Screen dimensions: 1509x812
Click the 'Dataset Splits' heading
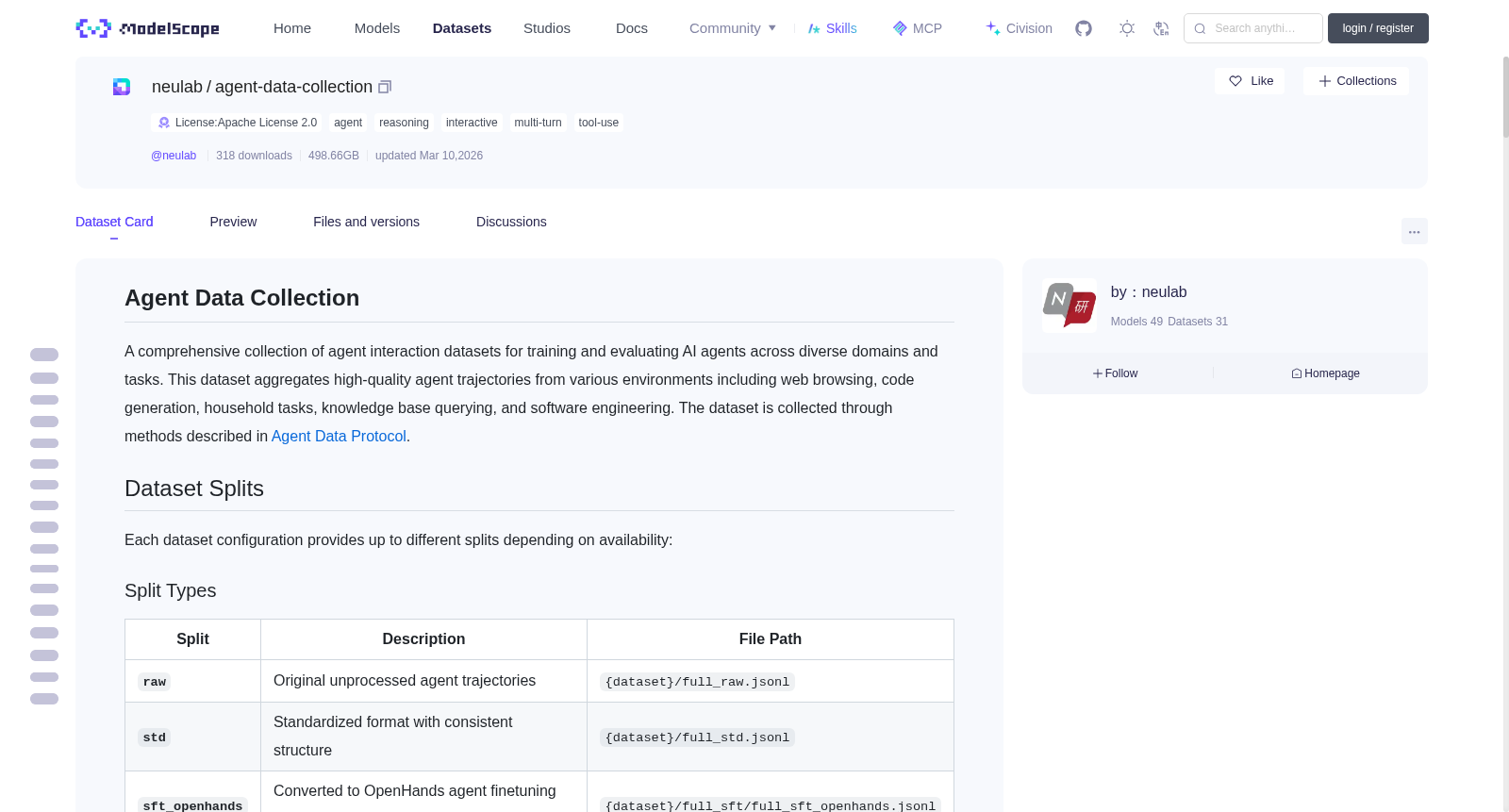194,489
